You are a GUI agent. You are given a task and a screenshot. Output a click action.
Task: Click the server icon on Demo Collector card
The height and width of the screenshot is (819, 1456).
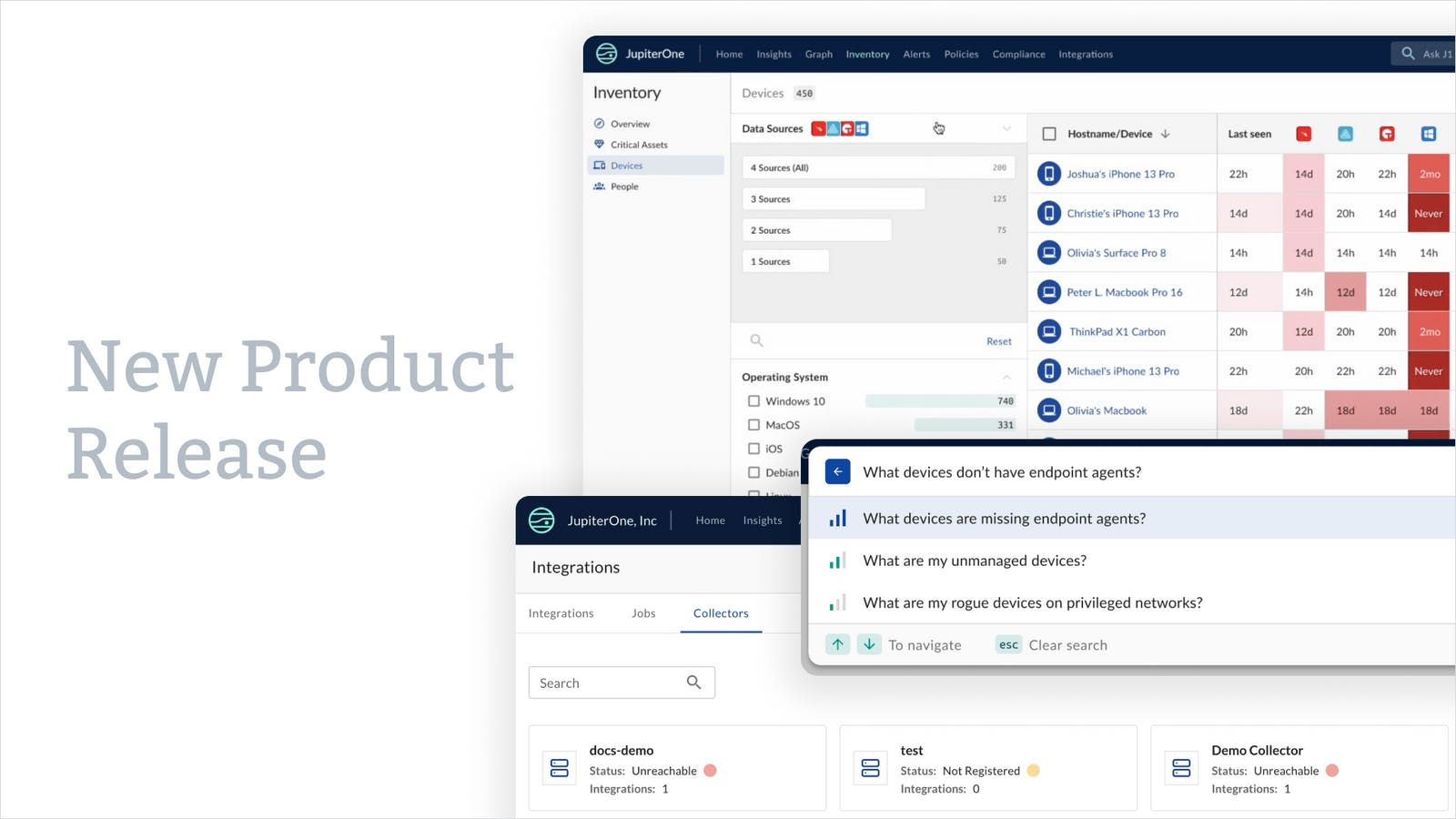click(x=1181, y=768)
